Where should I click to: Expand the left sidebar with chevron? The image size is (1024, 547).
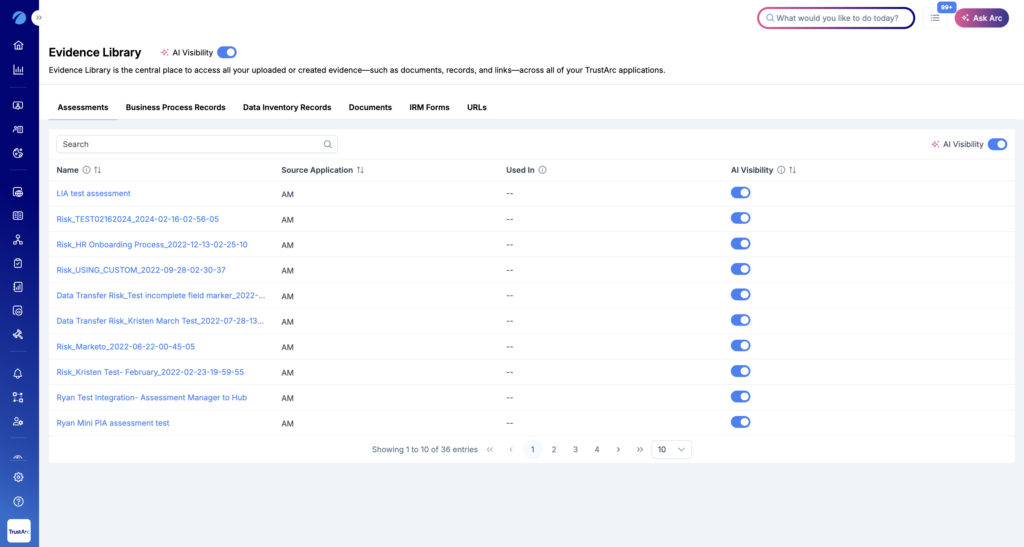(37, 18)
